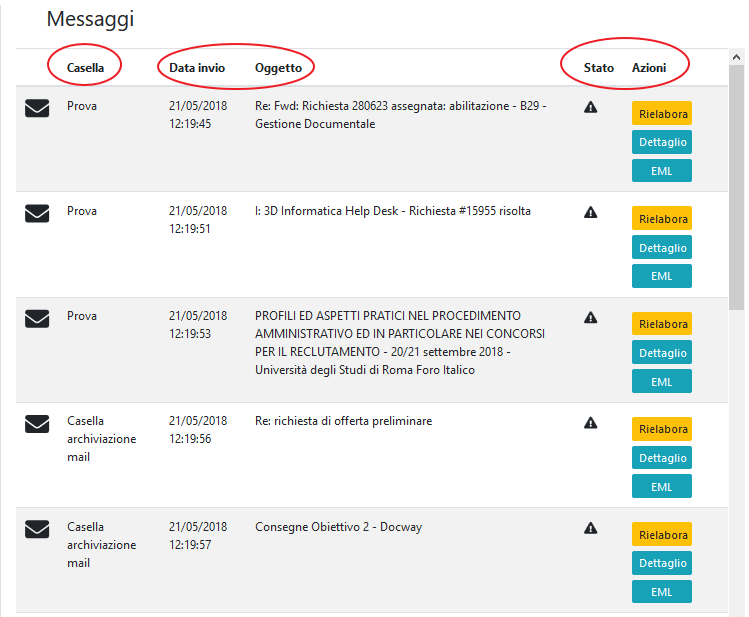Click the envelope icon for the Consegne Obiettivo 2 message
The width and height of the screenshot is (749, 617).
click(37, 529)
